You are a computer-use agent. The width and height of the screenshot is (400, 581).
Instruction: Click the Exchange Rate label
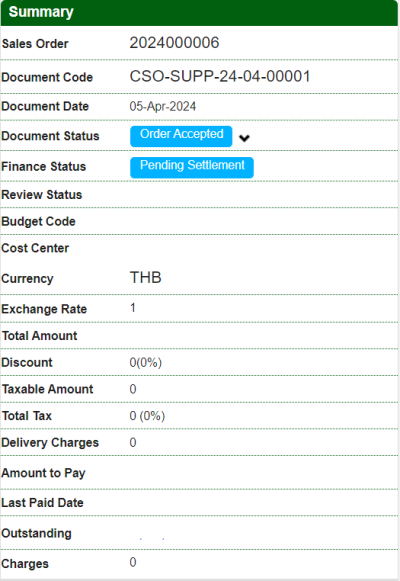point(44,309)
